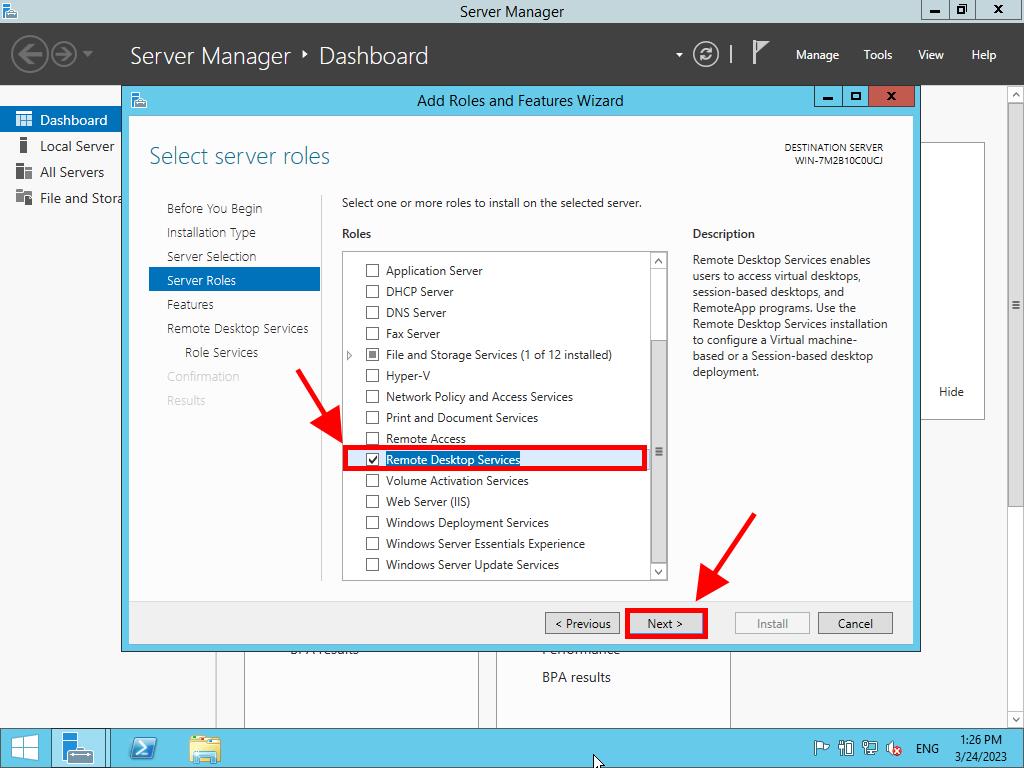Check Print and Document Services

click(372, 417)
